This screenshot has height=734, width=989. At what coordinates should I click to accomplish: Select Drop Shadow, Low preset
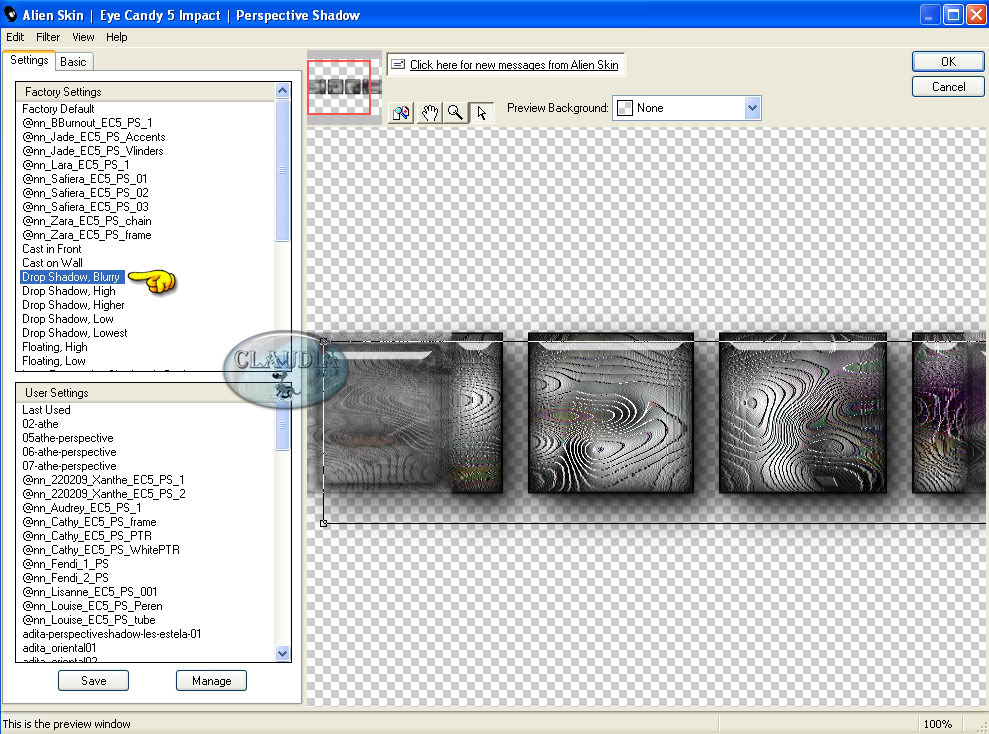(67, 318)
